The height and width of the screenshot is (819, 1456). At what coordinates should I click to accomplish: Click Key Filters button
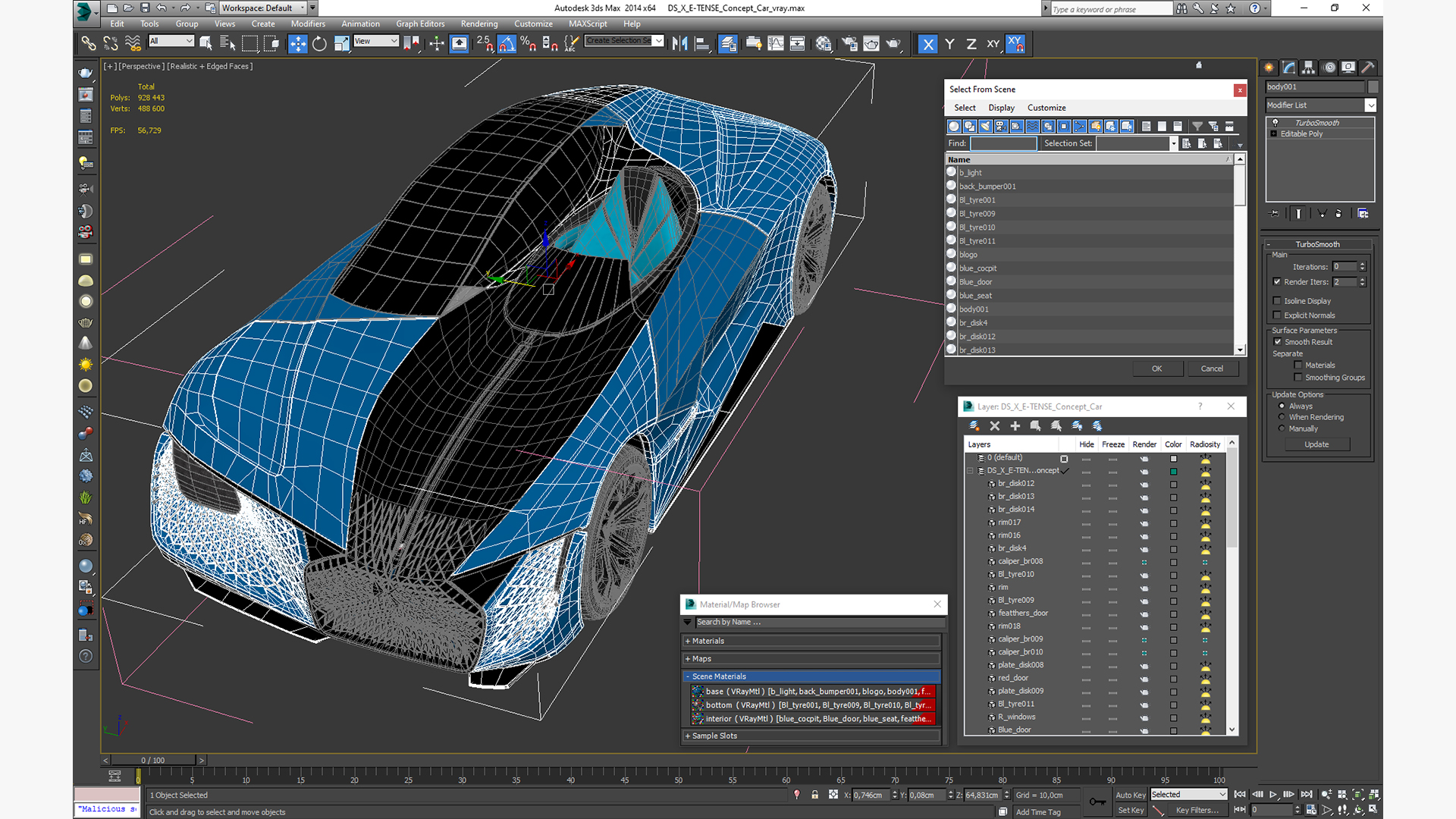tap(1197, 810)
